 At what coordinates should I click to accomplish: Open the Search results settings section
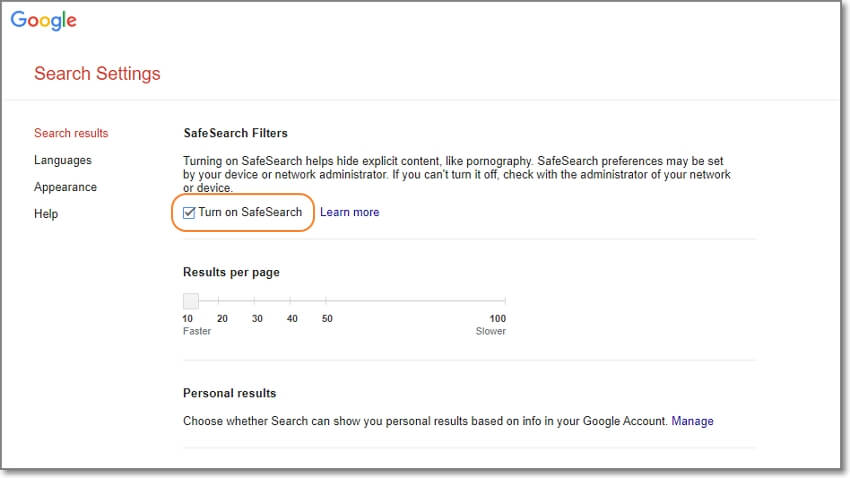71,133
